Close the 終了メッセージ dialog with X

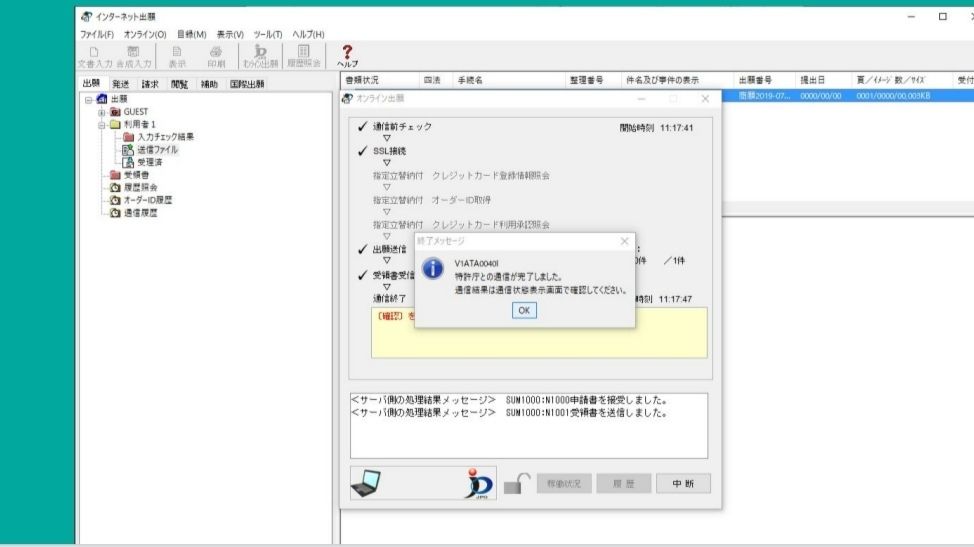pyautogui.click(x=625, y=242)
